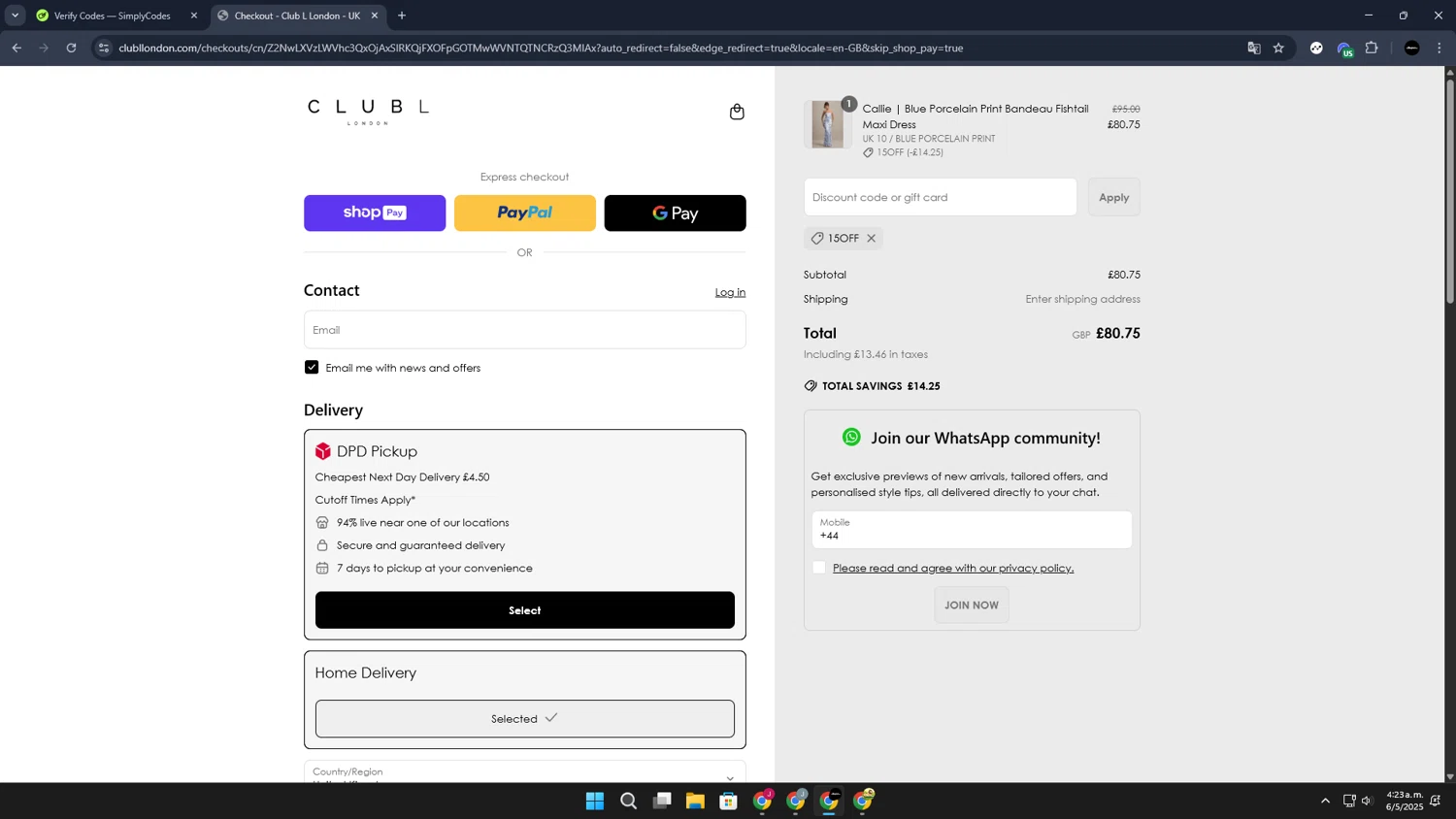The height and width of the screenshot is (819, 1456).
Task: Select the Checkout - Club L London tab
Action: [298, 16]
